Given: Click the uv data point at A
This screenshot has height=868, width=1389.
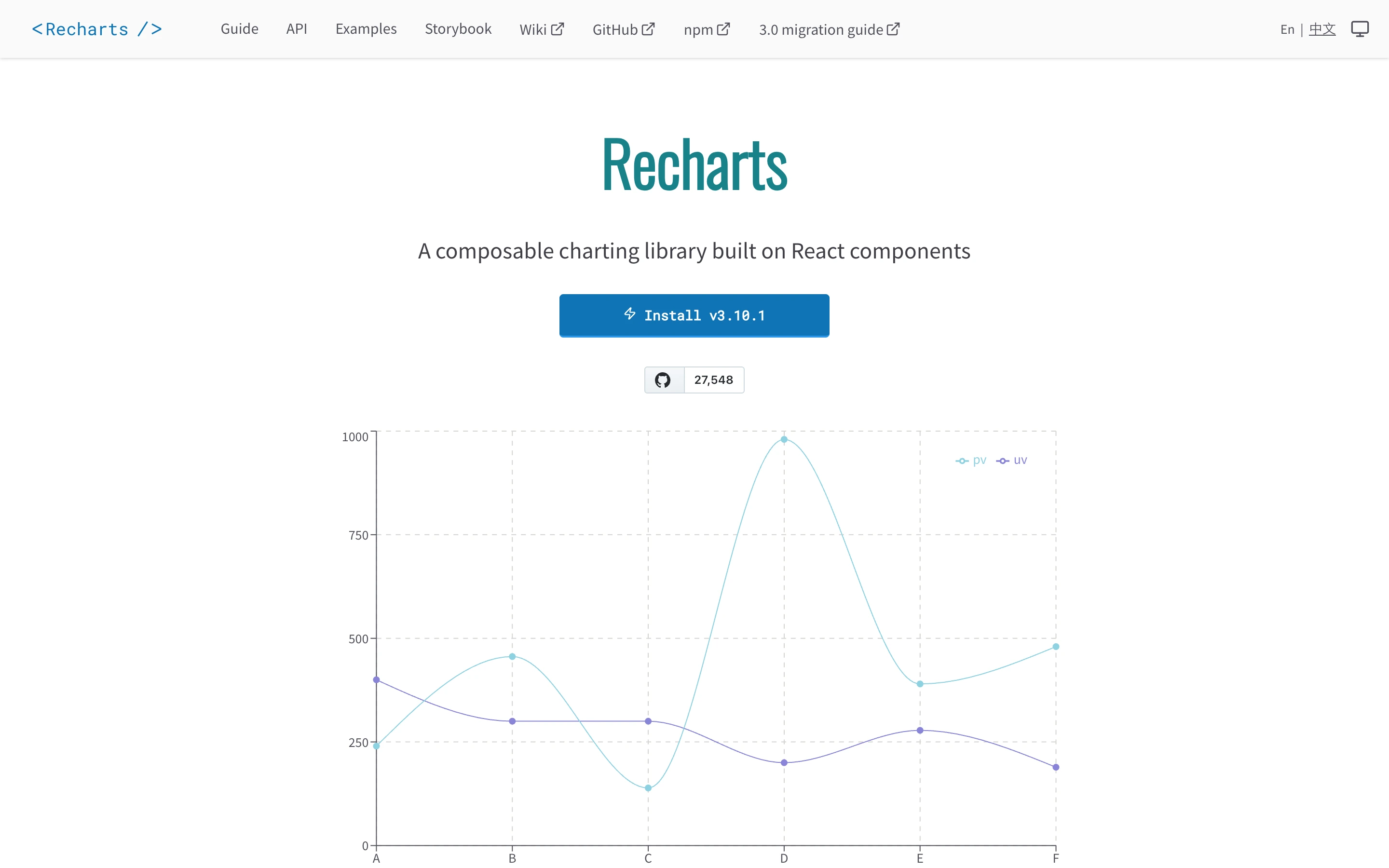Looking at the screenshot, I should [x=377, y=680].
